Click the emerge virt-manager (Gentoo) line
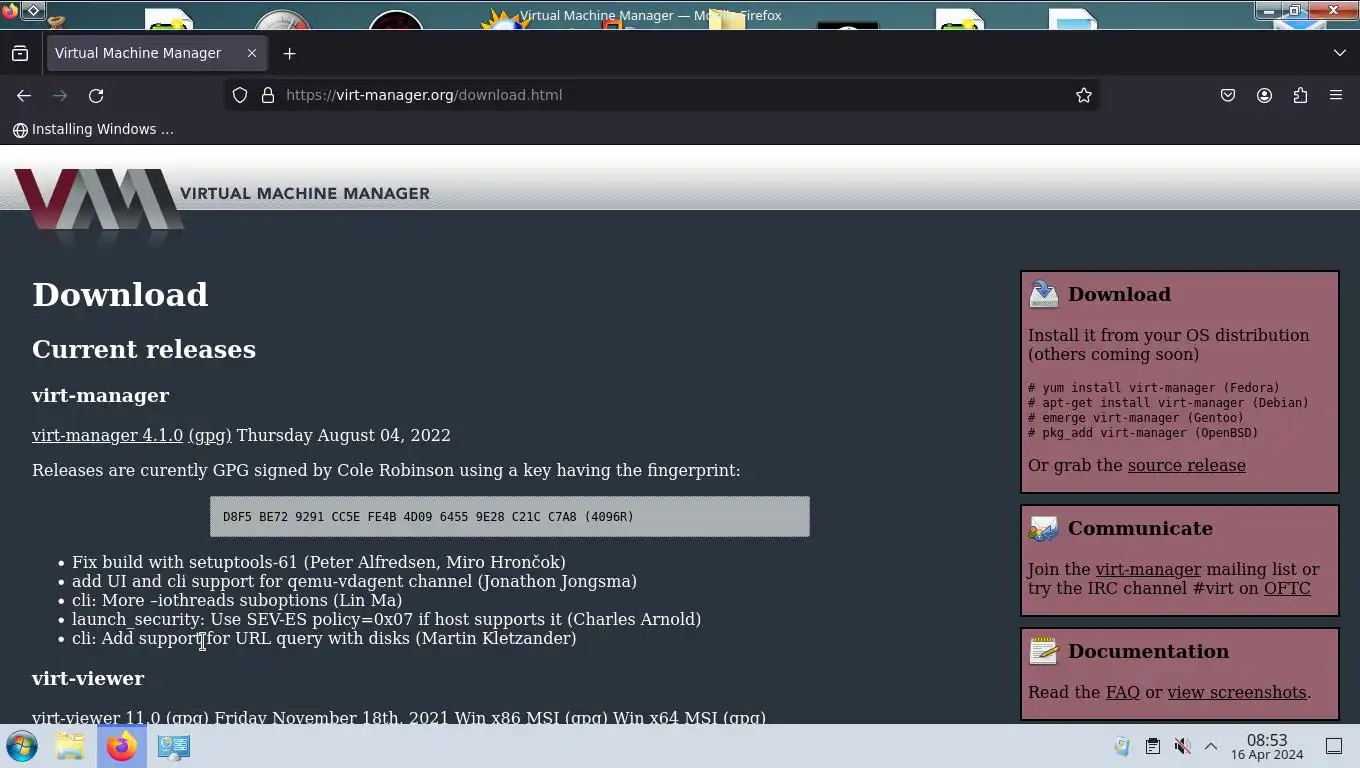This screenshot has height=768, width=1360. click(1136, 418)
